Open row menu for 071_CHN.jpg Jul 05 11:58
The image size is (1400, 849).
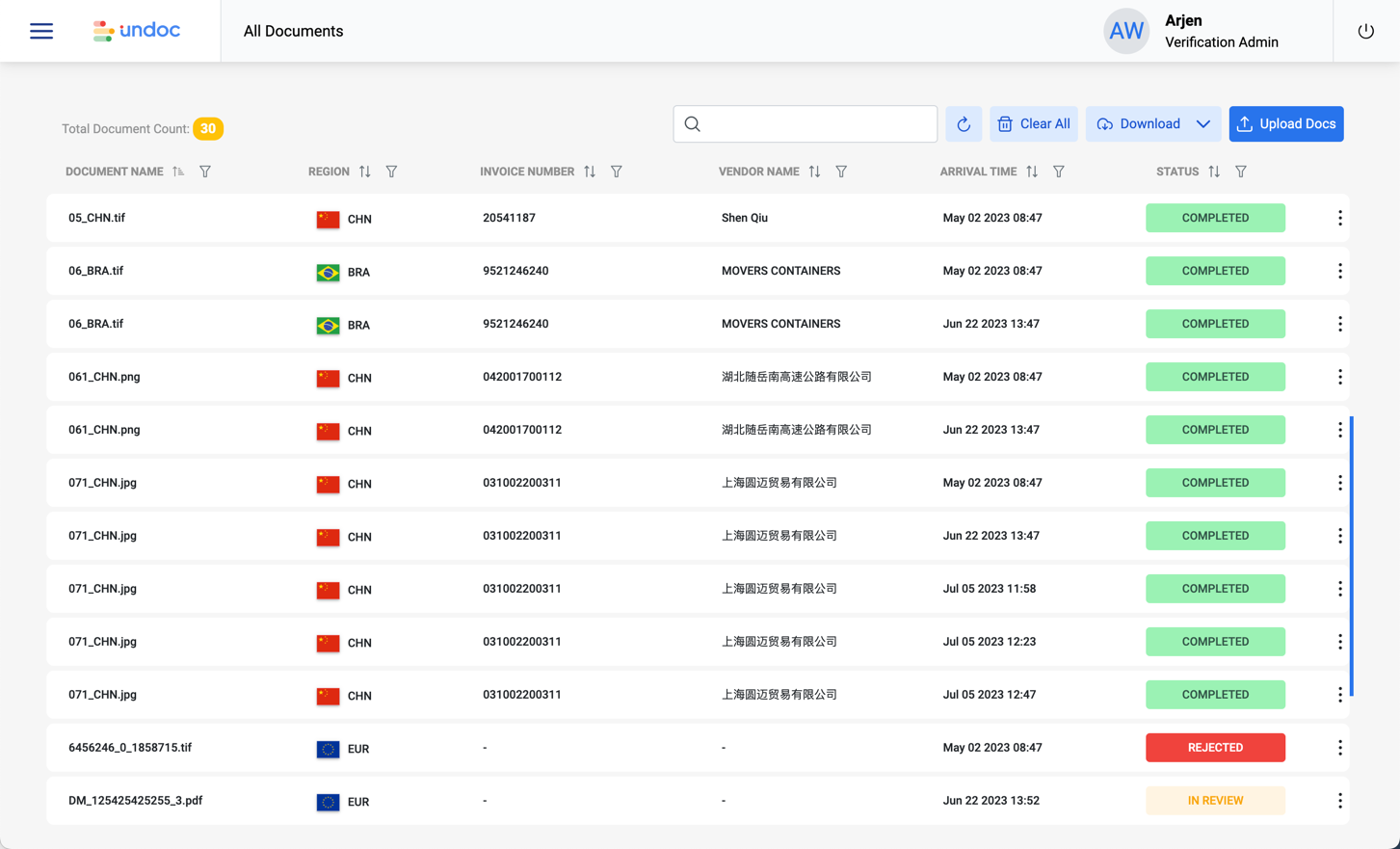(1339, 589)
